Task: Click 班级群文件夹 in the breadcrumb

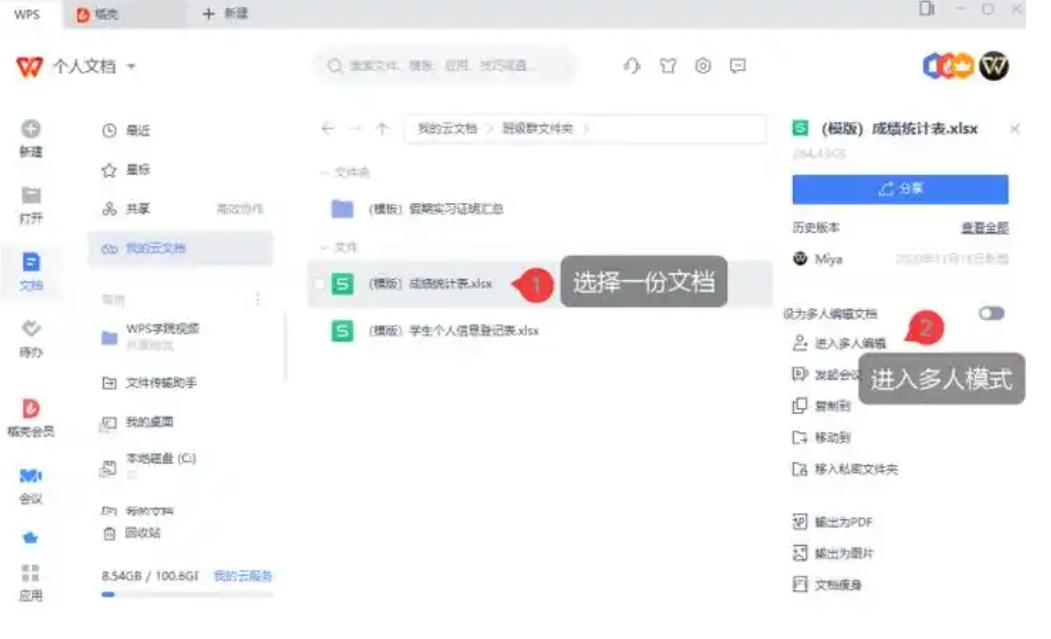Action: [x=538, y=128]
